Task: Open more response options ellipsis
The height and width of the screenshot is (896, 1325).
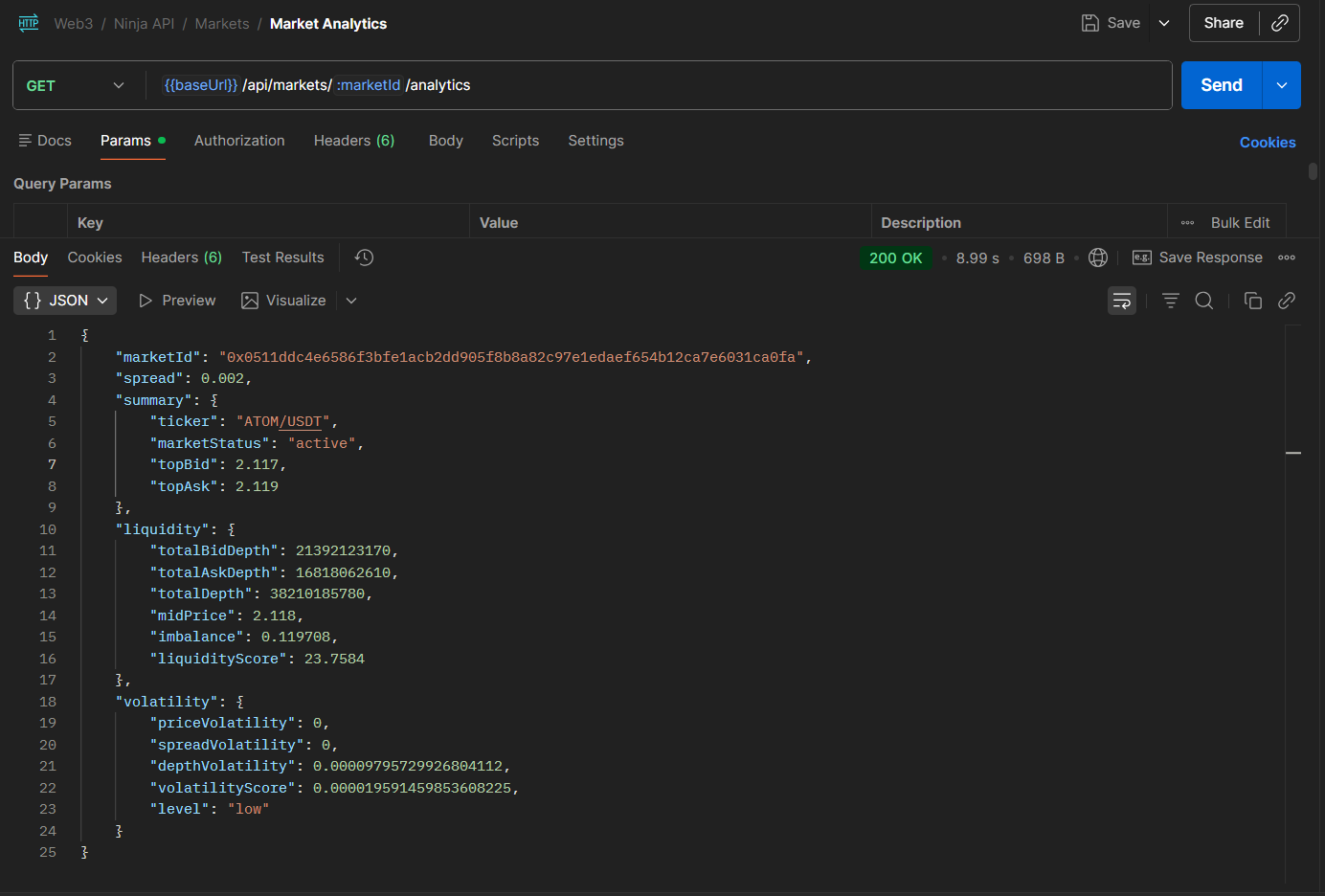Action: [x=1287, y=258]
